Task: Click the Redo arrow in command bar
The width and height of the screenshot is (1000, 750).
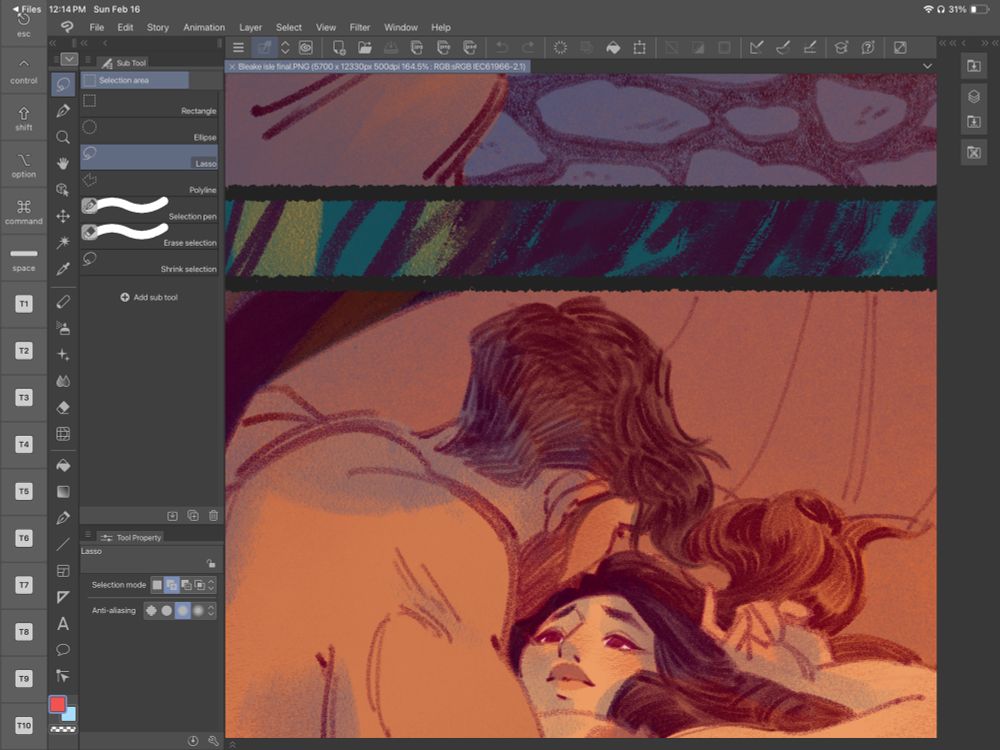Action: coord(528,48)
